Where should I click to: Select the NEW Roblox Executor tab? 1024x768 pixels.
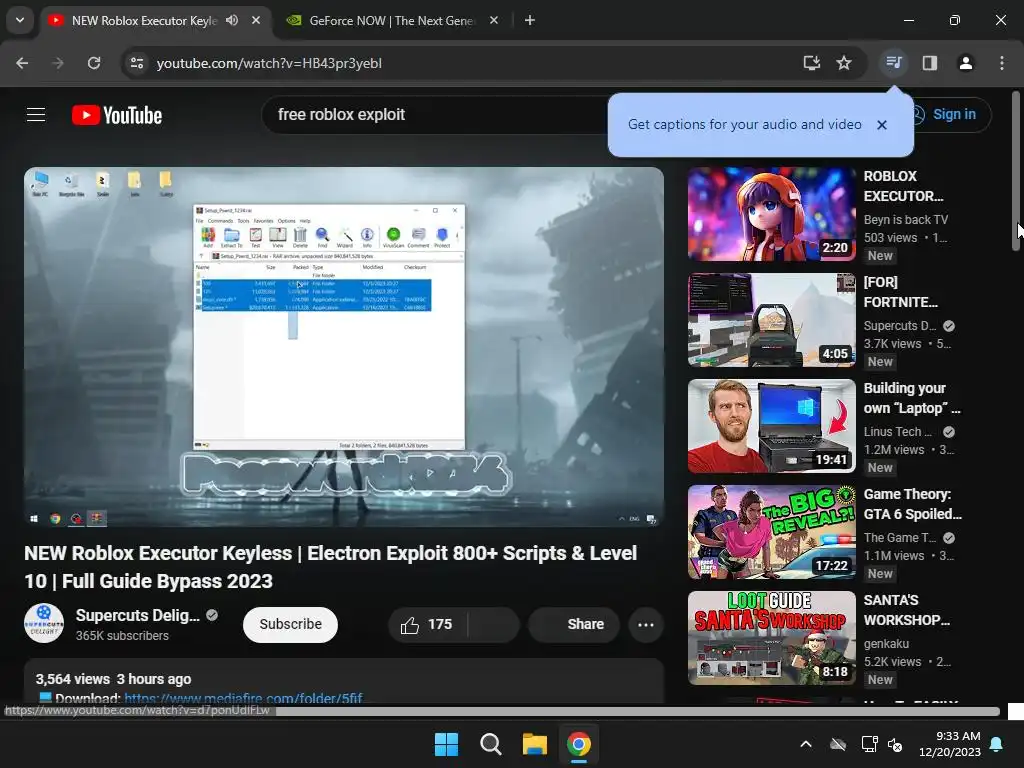click(144, 20)
